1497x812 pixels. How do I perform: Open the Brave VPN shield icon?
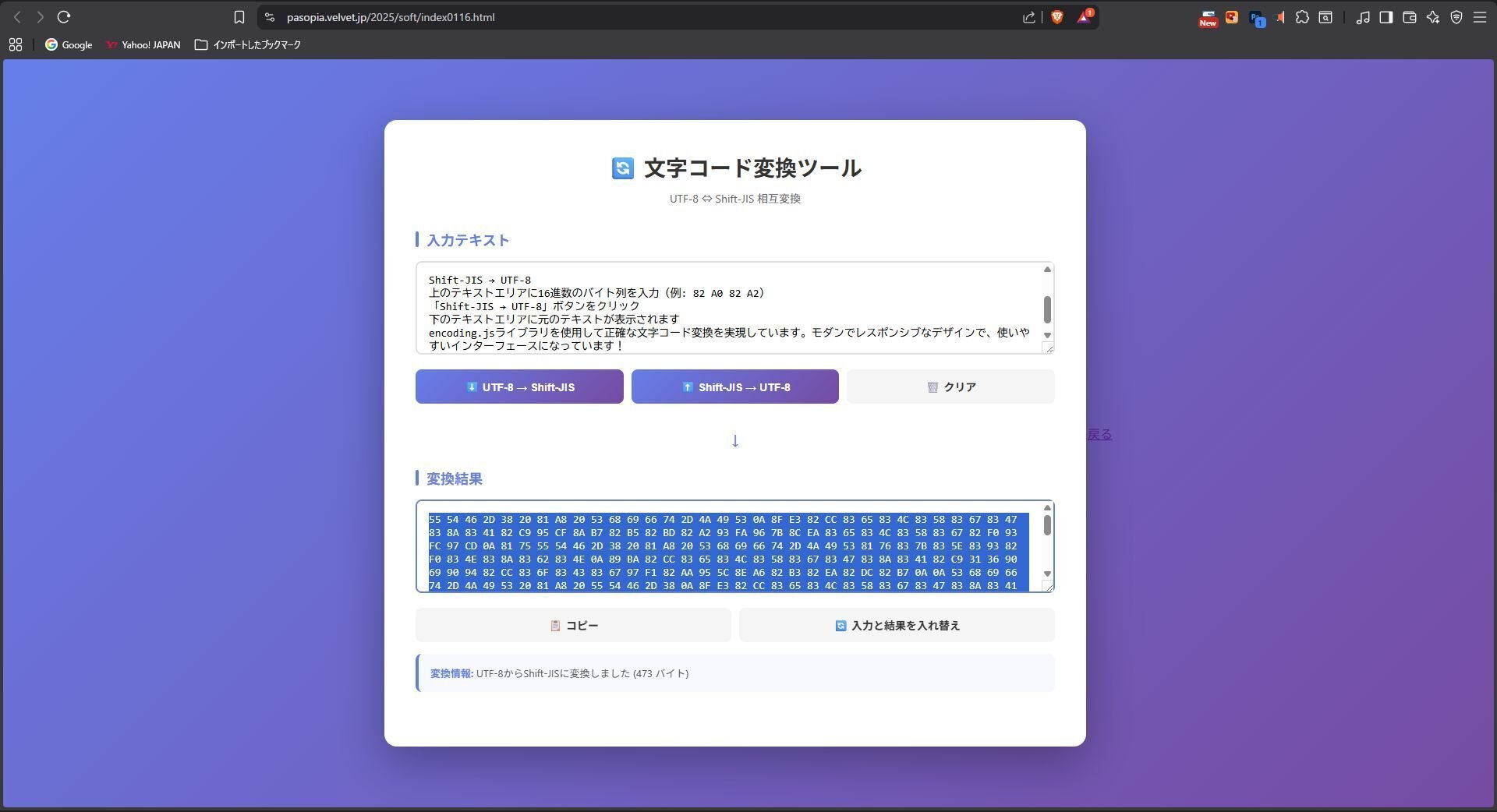[1456, 17]
